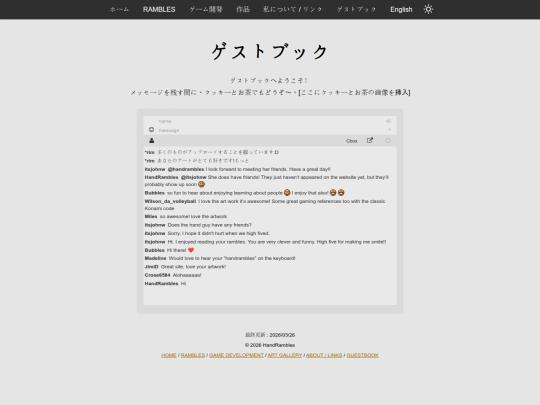Click emoji after 'probably show up soon'
Image resolution: width=540 pixels, height=405 pixels.
[x=201, y=184]
